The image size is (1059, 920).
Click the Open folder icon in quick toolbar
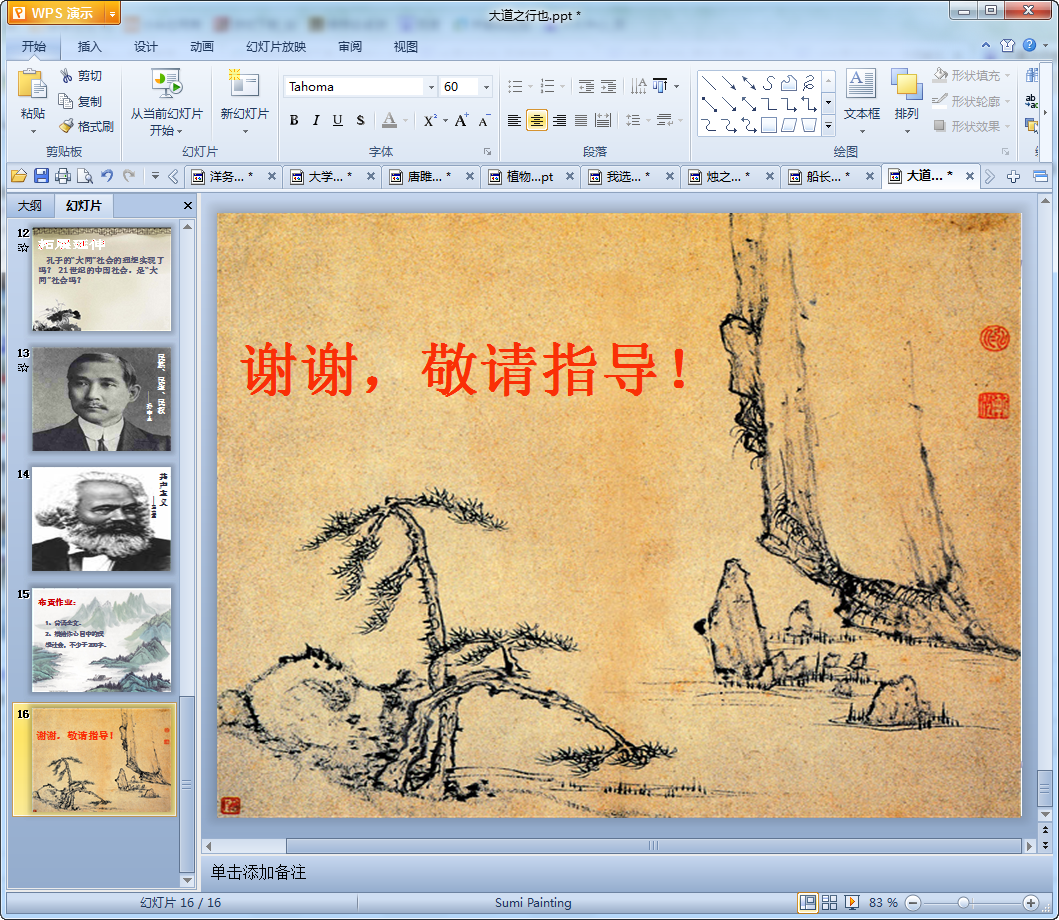[x=19, y=176]
